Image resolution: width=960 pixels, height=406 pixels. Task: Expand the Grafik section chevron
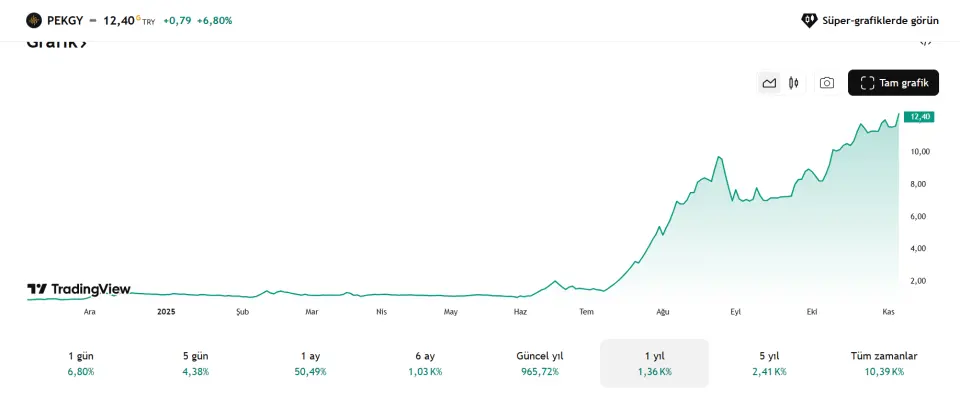click(84, 43)
